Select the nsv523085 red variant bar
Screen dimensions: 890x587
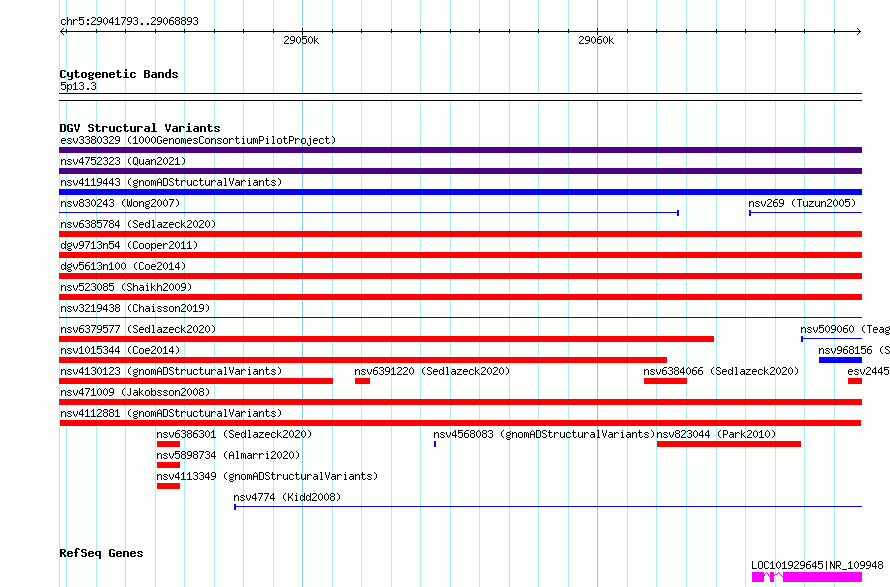pos(460,297)
